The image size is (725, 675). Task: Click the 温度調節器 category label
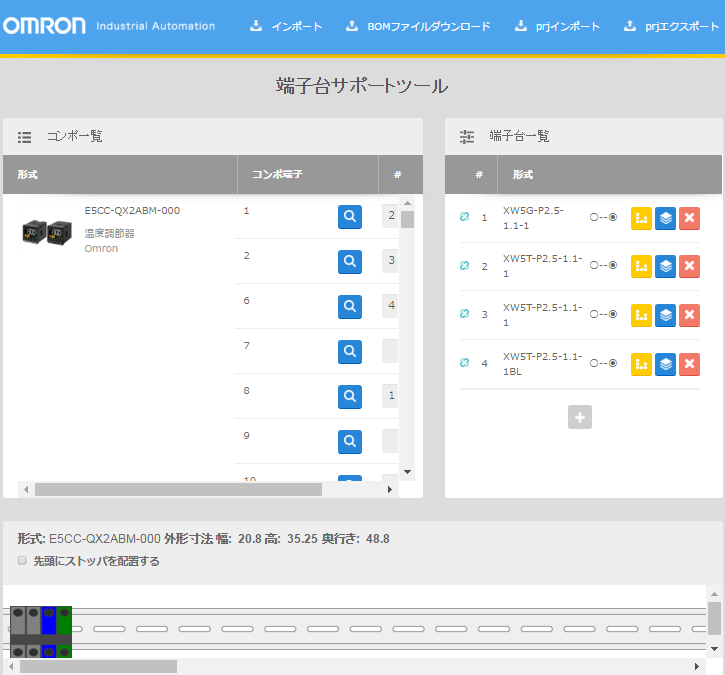point(109,233)
